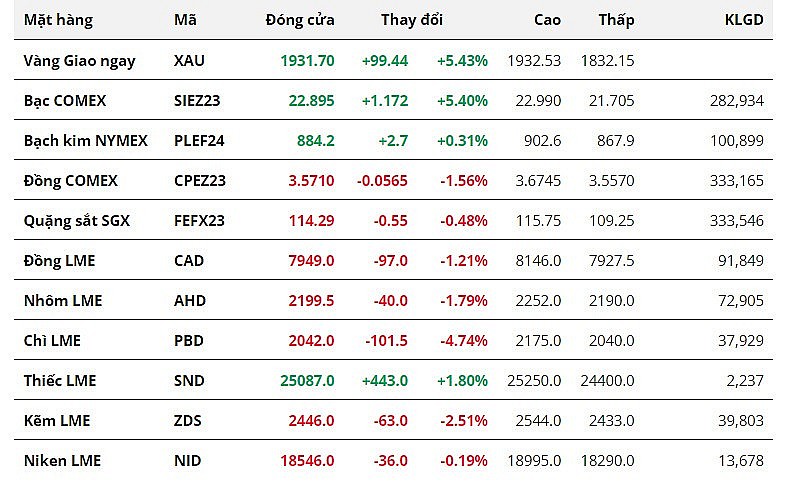Image resolution: width=789 pixels, height=486 pixels.
Task: Select the Bạc COMEX commodity name
Action: click(65, 101)
